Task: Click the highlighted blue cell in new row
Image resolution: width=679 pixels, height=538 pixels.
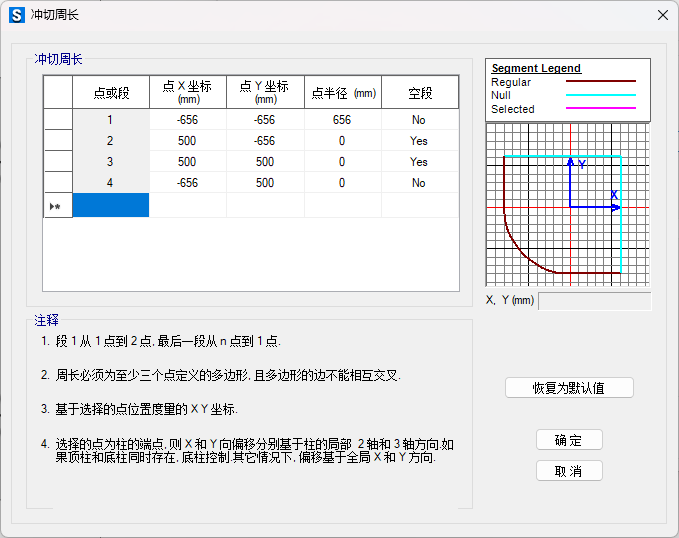Action: click(x=111, y=205)
